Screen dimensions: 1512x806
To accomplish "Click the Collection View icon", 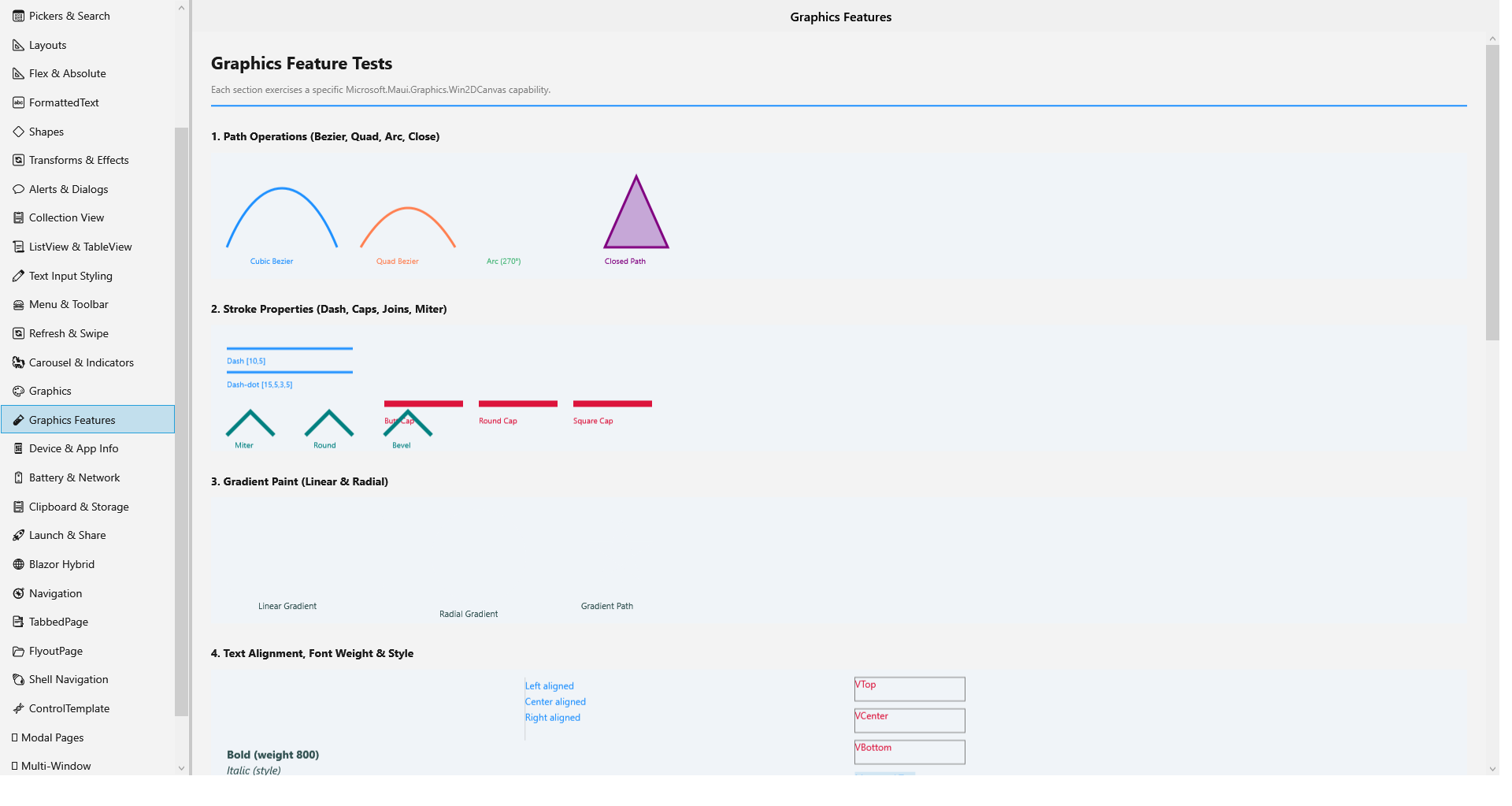I will tap(18, 217).
